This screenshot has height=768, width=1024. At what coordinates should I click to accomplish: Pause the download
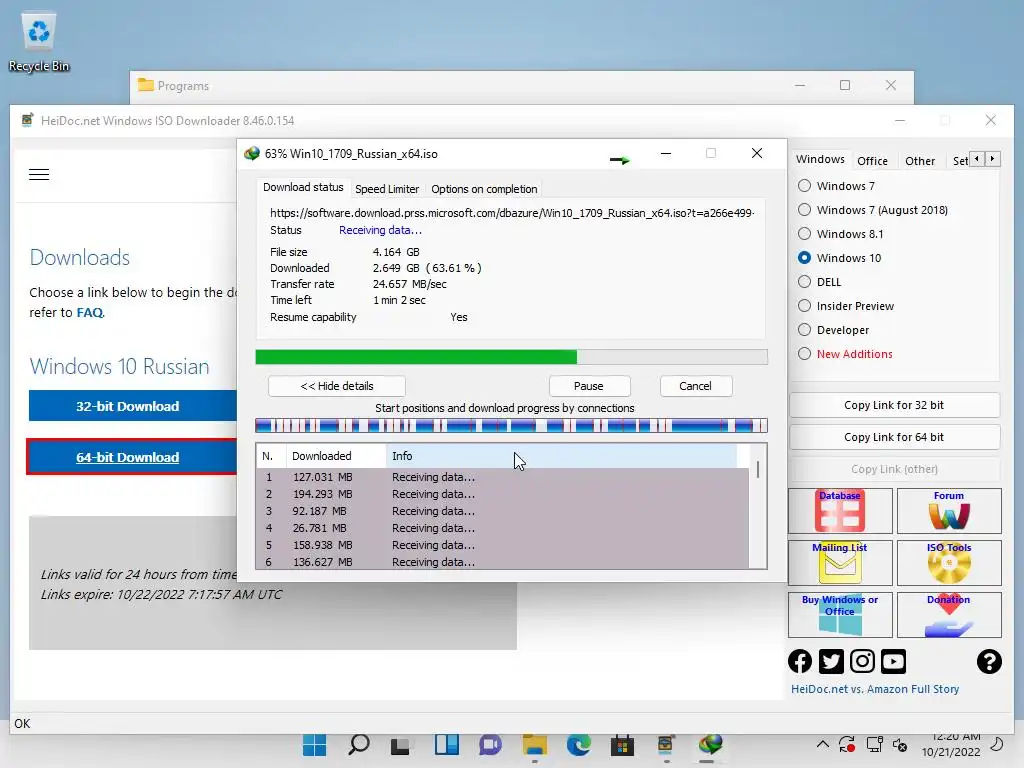[588, 386]
